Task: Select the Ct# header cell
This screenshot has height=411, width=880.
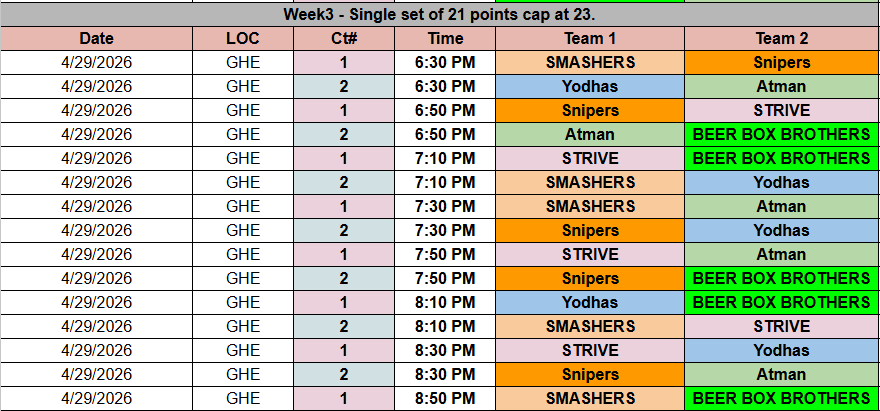Action: point(344,39)
